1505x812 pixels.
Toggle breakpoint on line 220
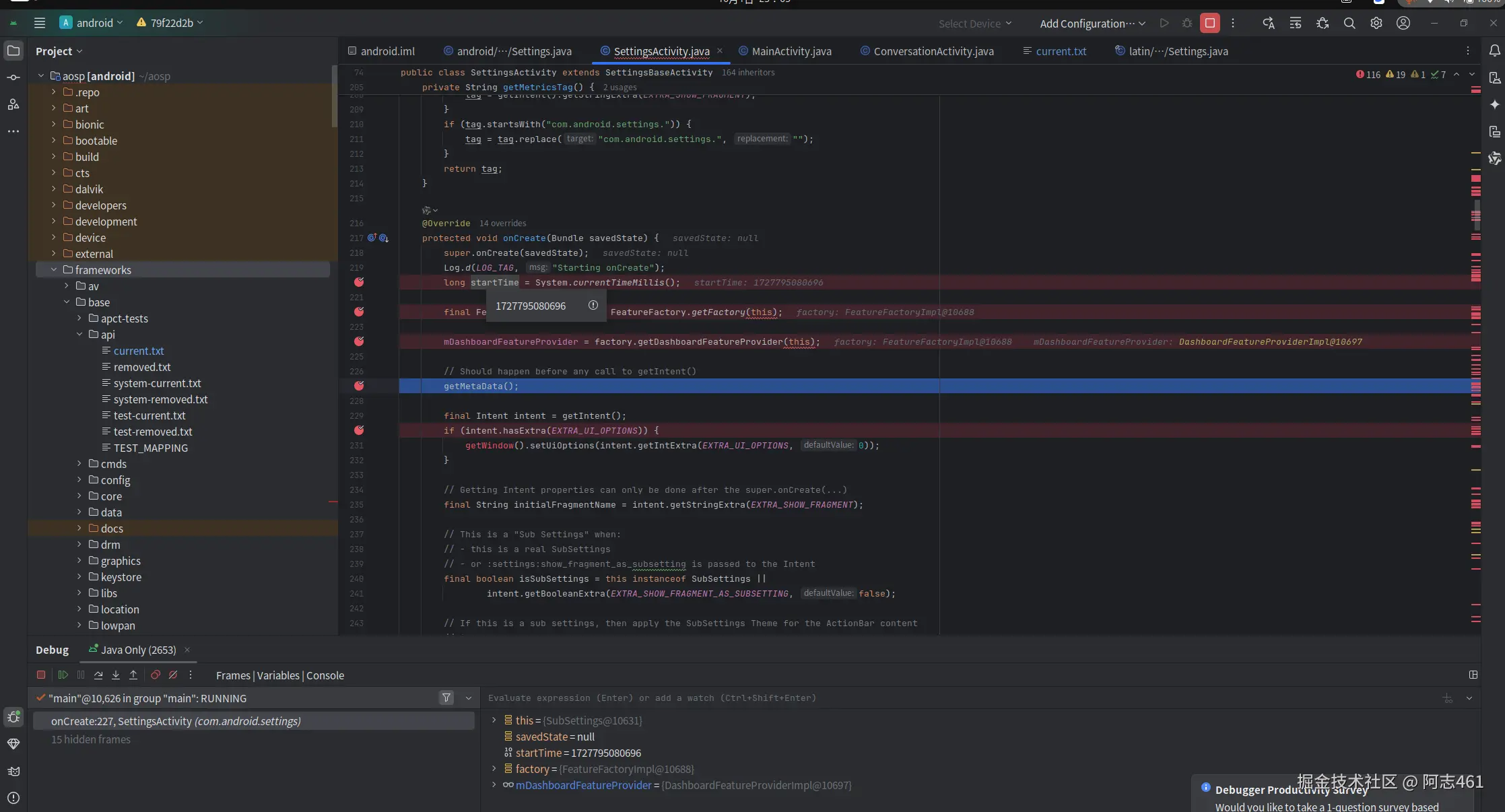(x=359, y=282)
